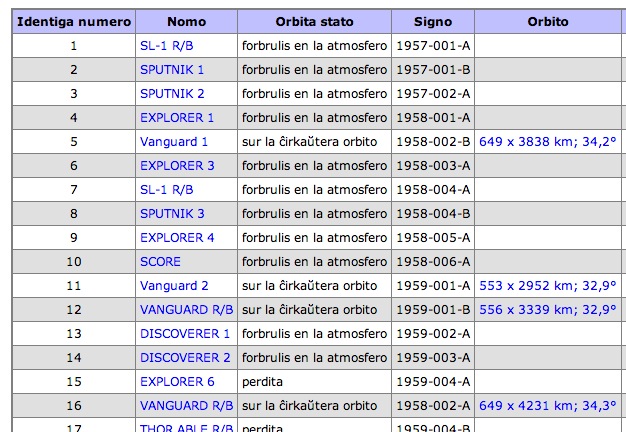This screenshot has width=626, height=432.
Task: Click the Identiga numero column header
Action: (x=74, y=22)
